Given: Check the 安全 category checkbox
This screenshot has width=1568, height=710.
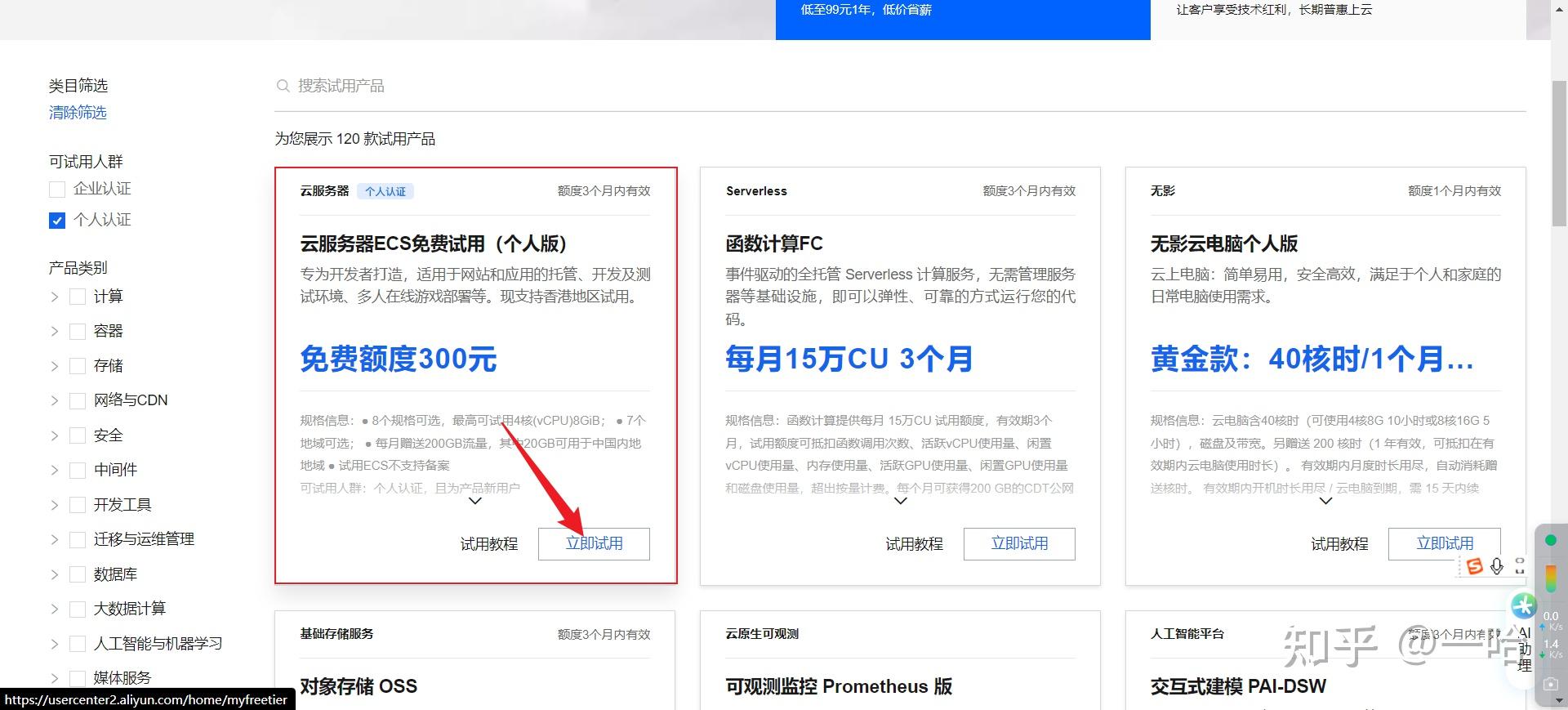Looking at the screenshot, I should pyautogui.click(x=78, y=435).
